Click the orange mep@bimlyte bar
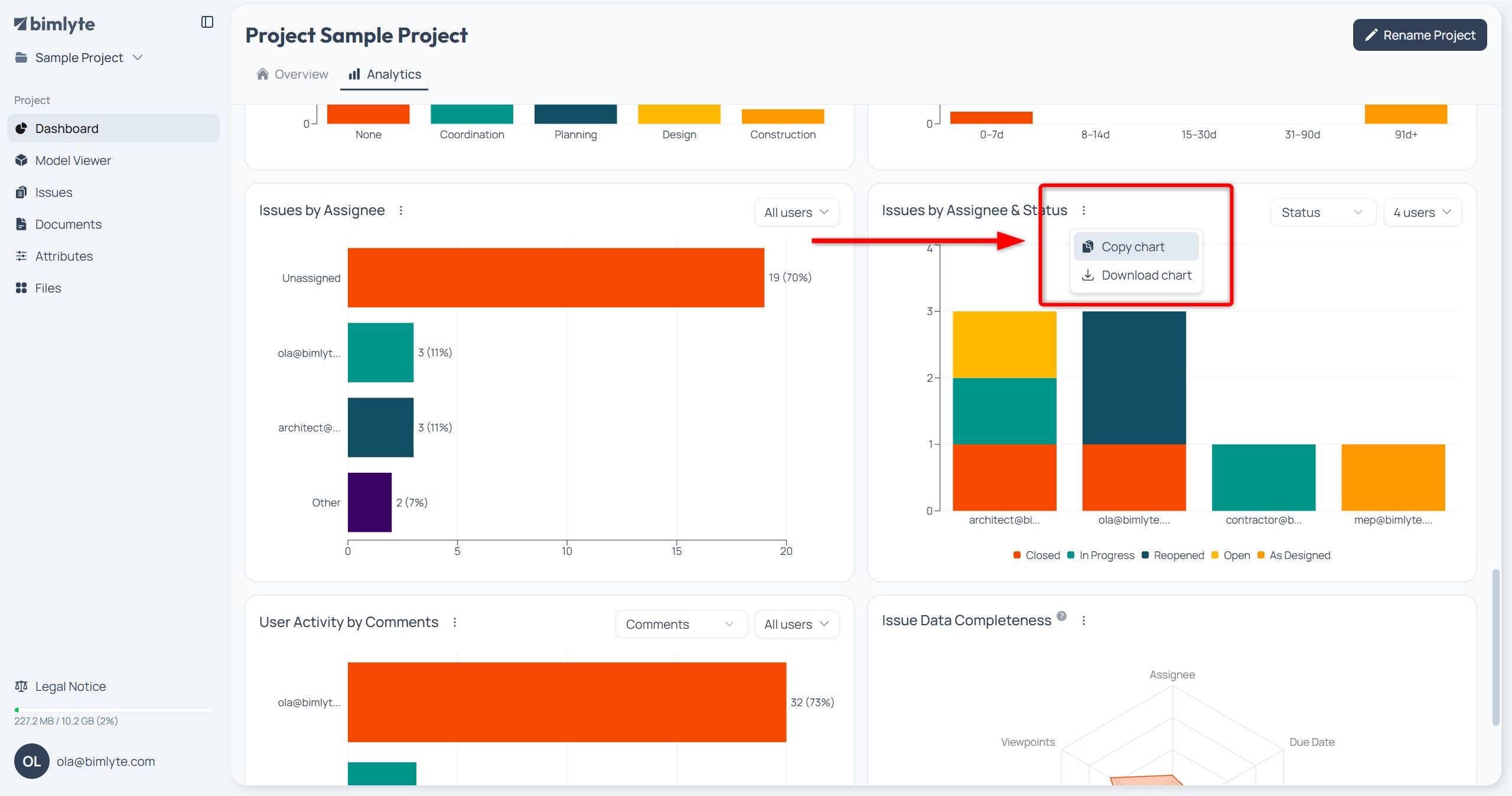Screen dimensions: 1512x796 point(1393,477)
